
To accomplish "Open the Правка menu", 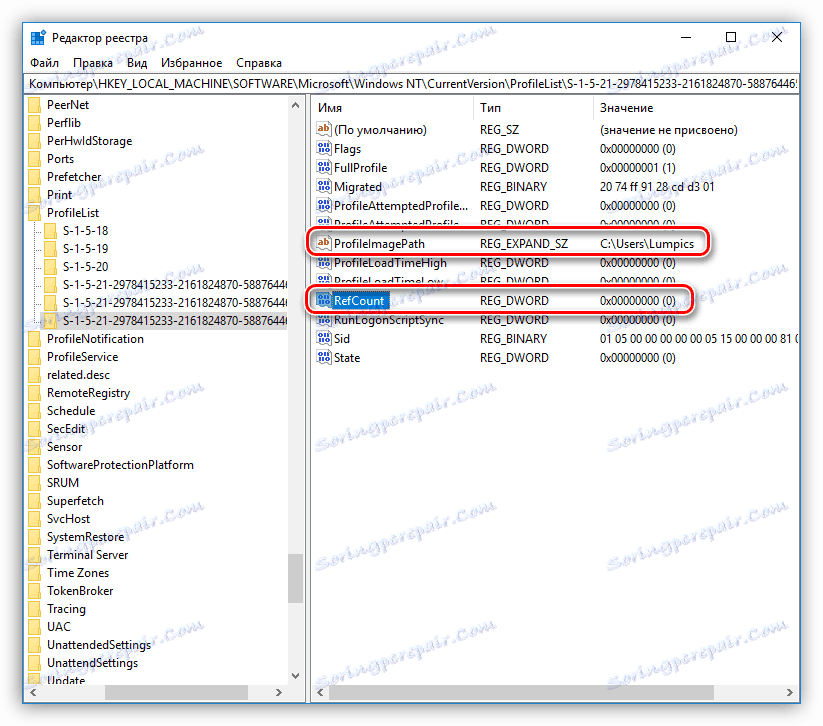I will click(x=92, y=63).
